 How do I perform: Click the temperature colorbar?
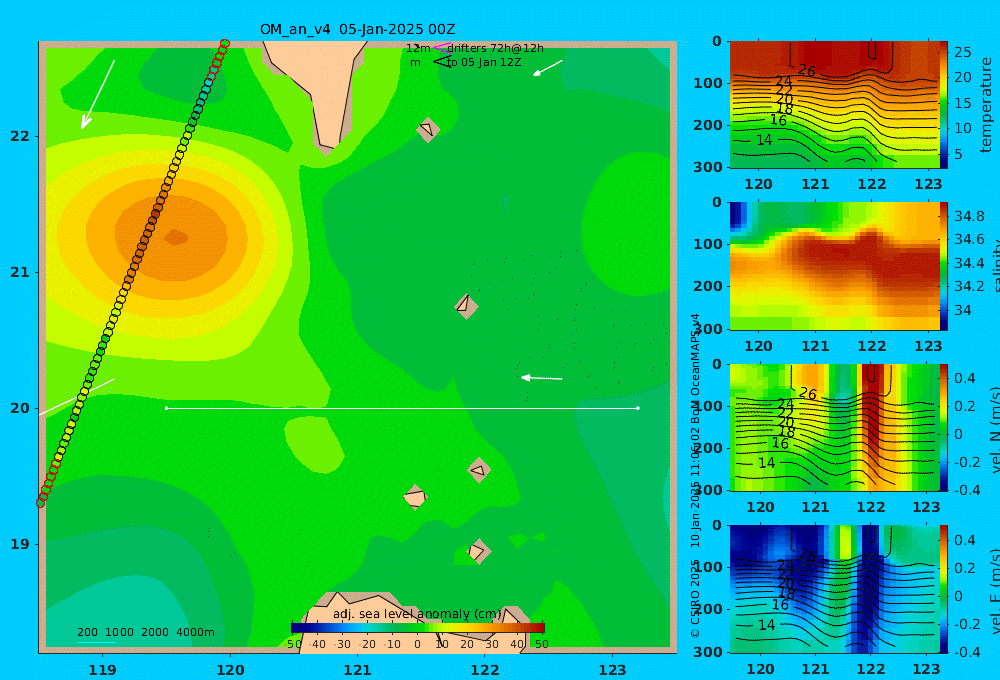pos(944,105)
